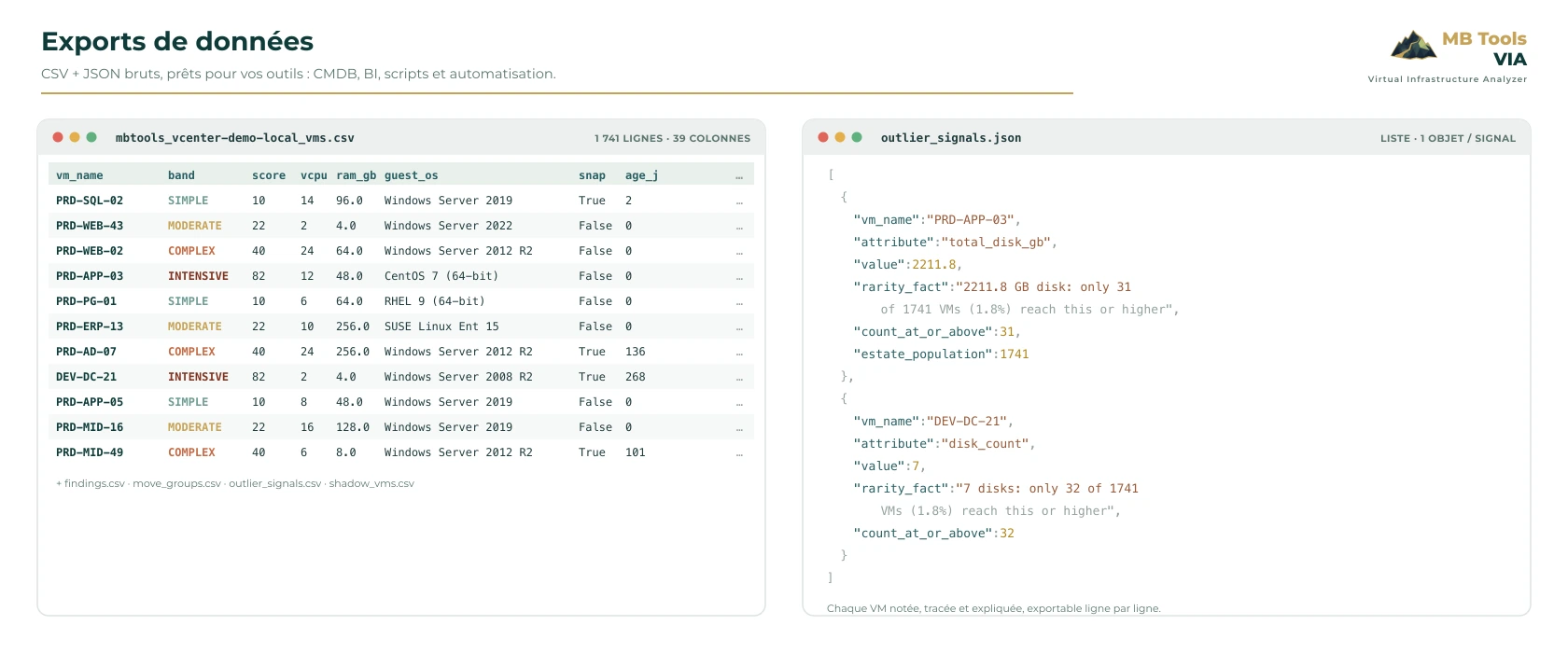Viewport: 1568px width, 653px height.
Task: Click the Windows Server 2022 cell
Action: [x=448, y=226]
